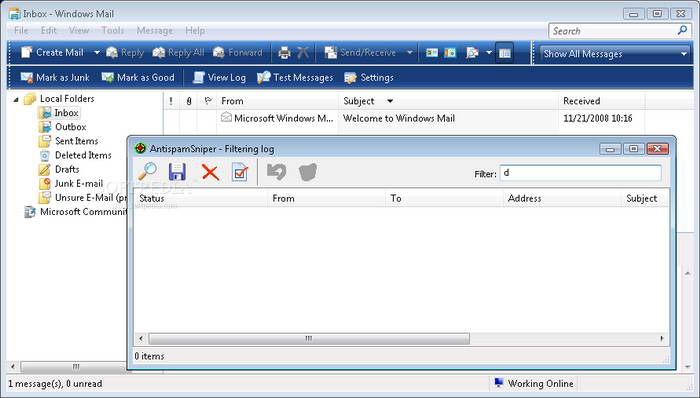The height and width of the screenshot is (398, 700).
Task: Click Mark as Good toolbar button
Action: 138,78
